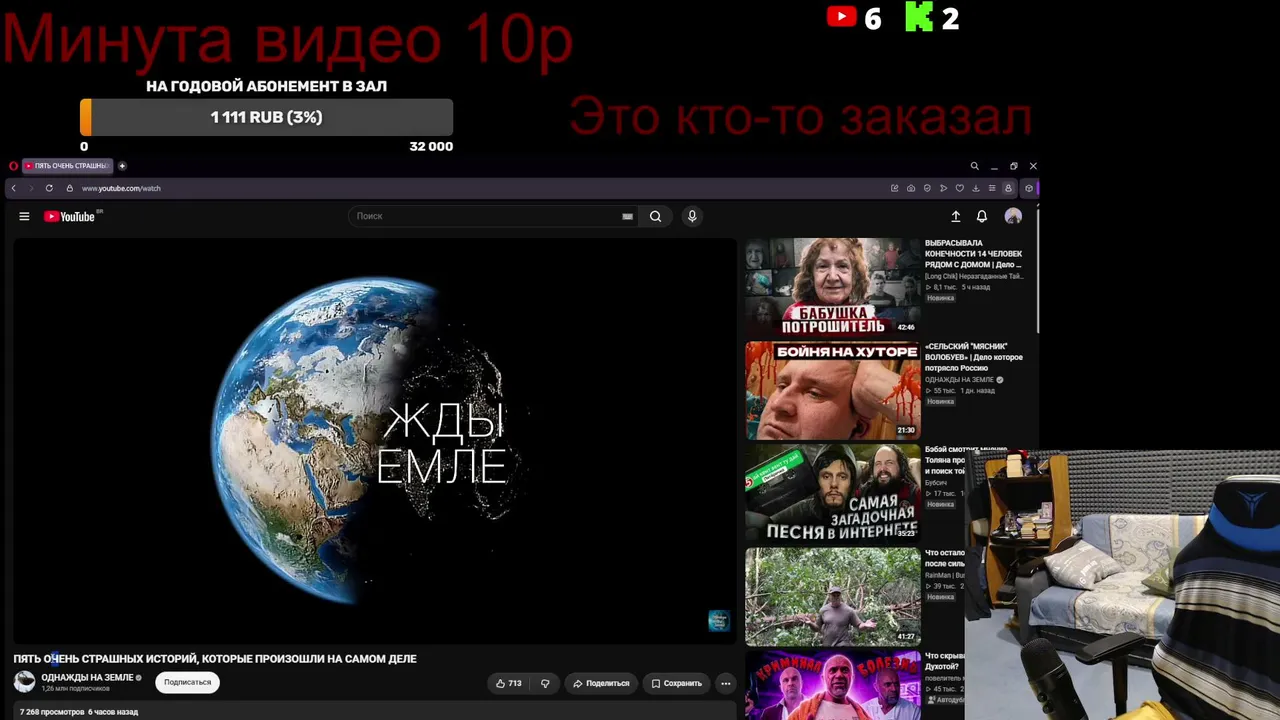Open the БАБУШКА ПОТРОШИТЕЛЬ video thumbnail
This screenshot has width=1280, height=720.
pyautogui.click(x=832, y=287)
